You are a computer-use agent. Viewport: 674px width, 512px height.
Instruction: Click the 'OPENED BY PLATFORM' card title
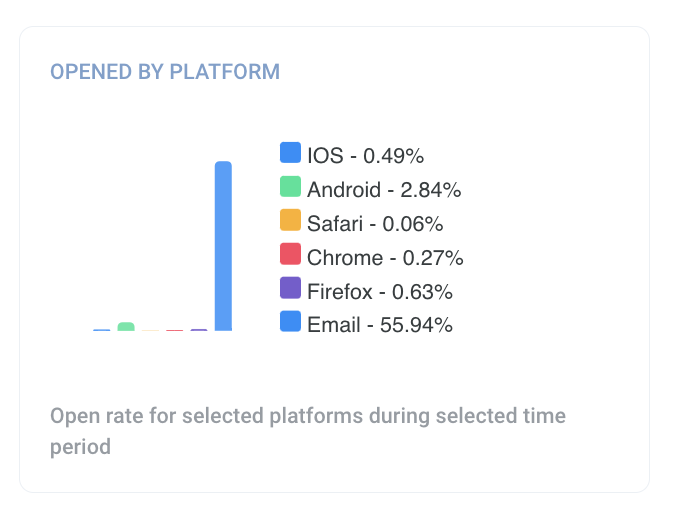pyautogui.click(x=165, y=72)
